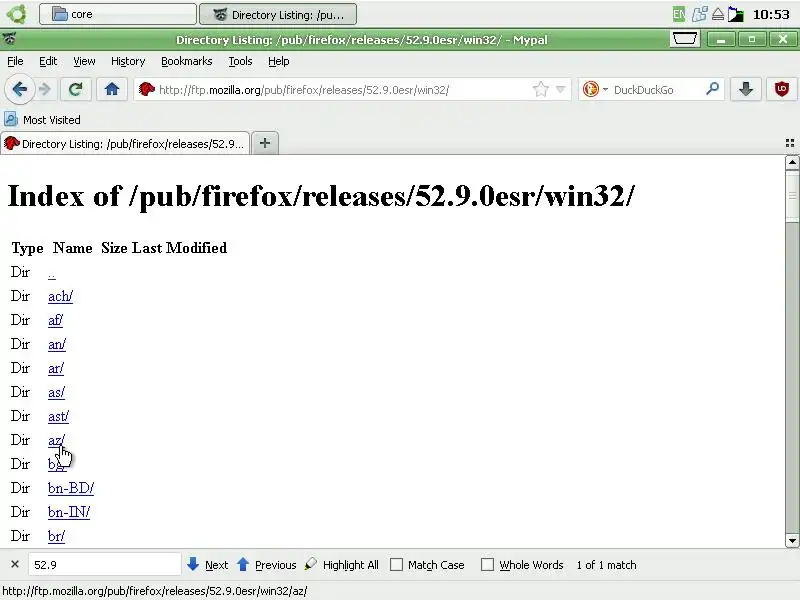800x600 pixels.
Task: Click the Index of /pub/firefox heading
Action: point(321,196)
